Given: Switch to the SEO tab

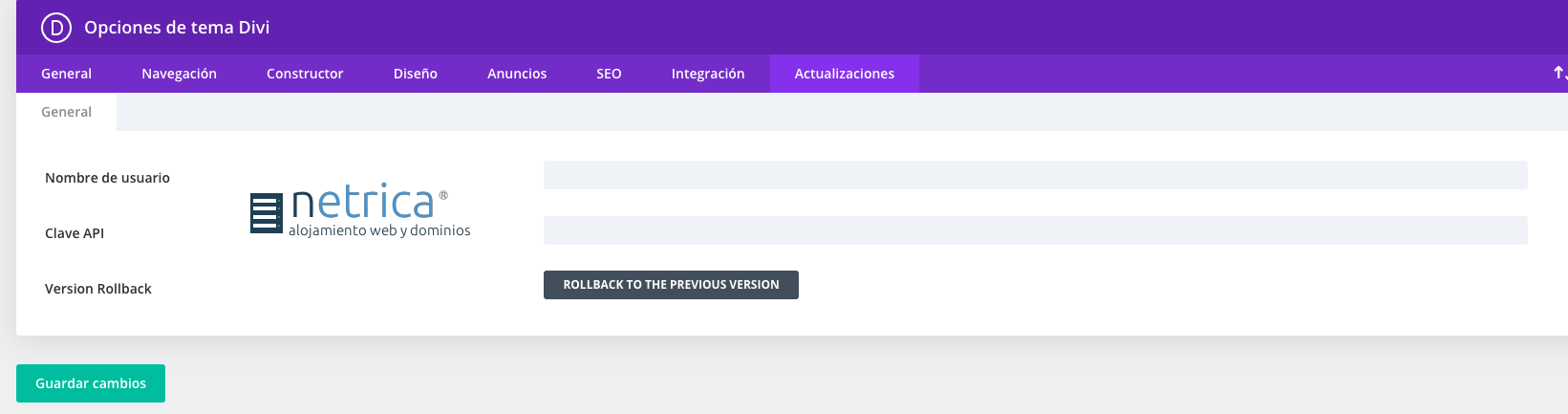Looking at the screenshot, I should (609, 74).
